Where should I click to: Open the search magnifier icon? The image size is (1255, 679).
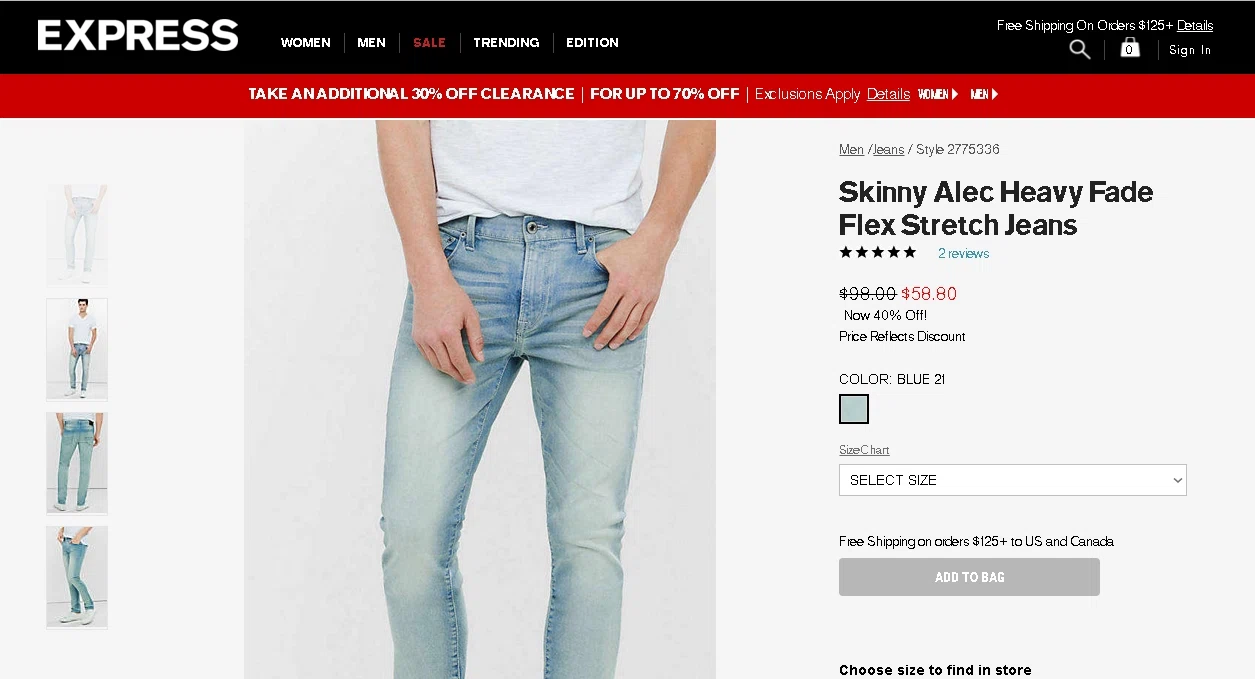click(x=1080, y=49)
